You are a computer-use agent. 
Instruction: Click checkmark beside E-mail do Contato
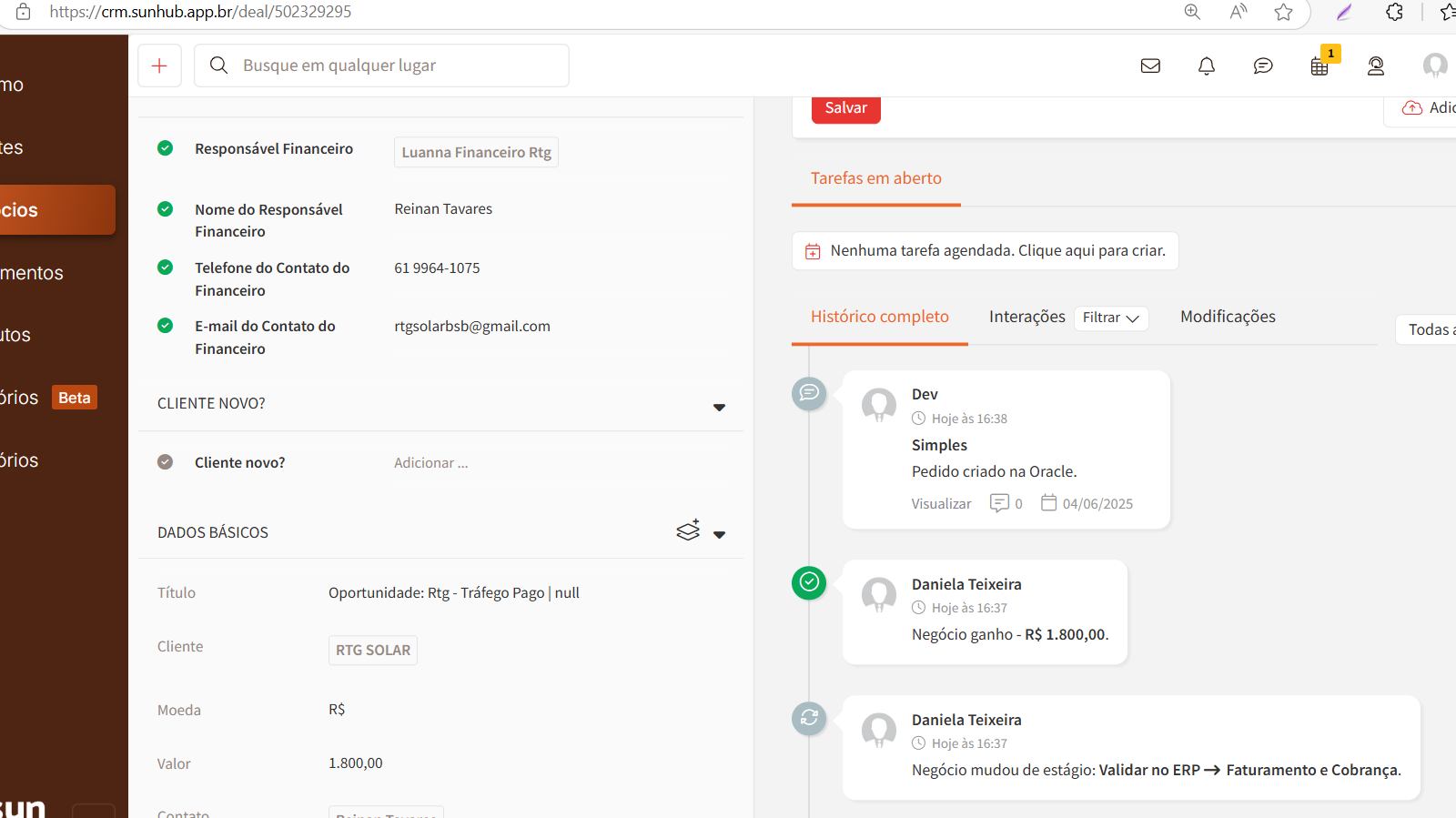[x=165, y=326]
